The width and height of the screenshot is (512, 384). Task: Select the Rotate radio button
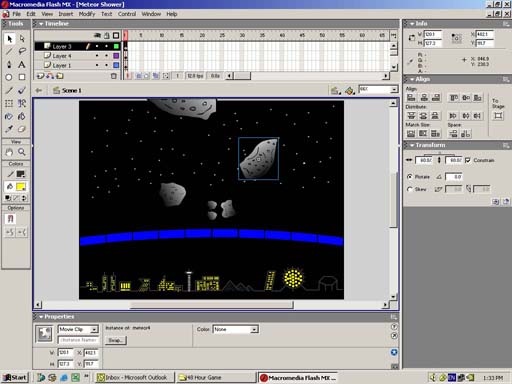(x=410, y=177)
